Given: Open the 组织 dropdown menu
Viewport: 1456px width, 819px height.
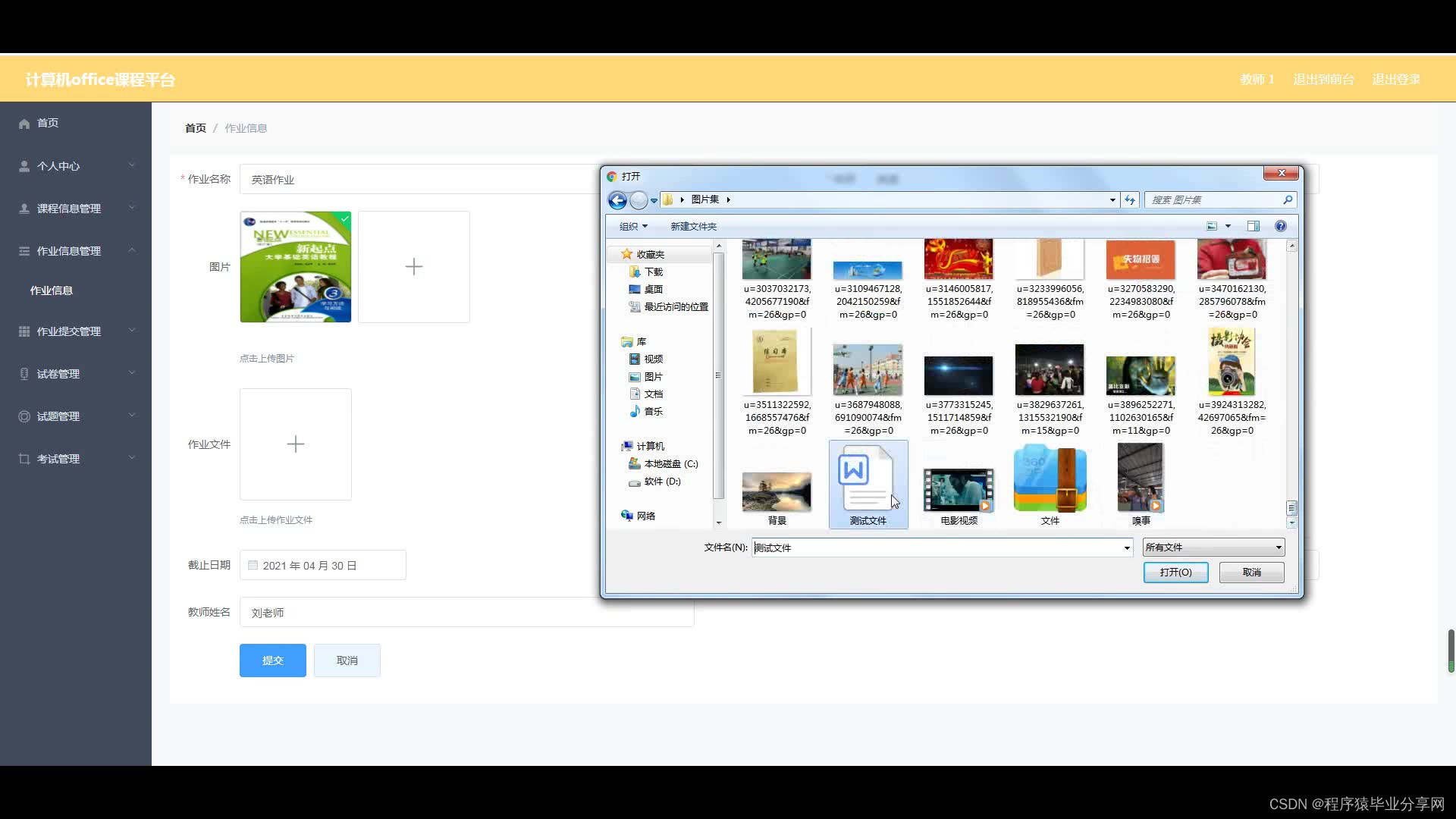Looking at the screenshot, I should [633, 227].
